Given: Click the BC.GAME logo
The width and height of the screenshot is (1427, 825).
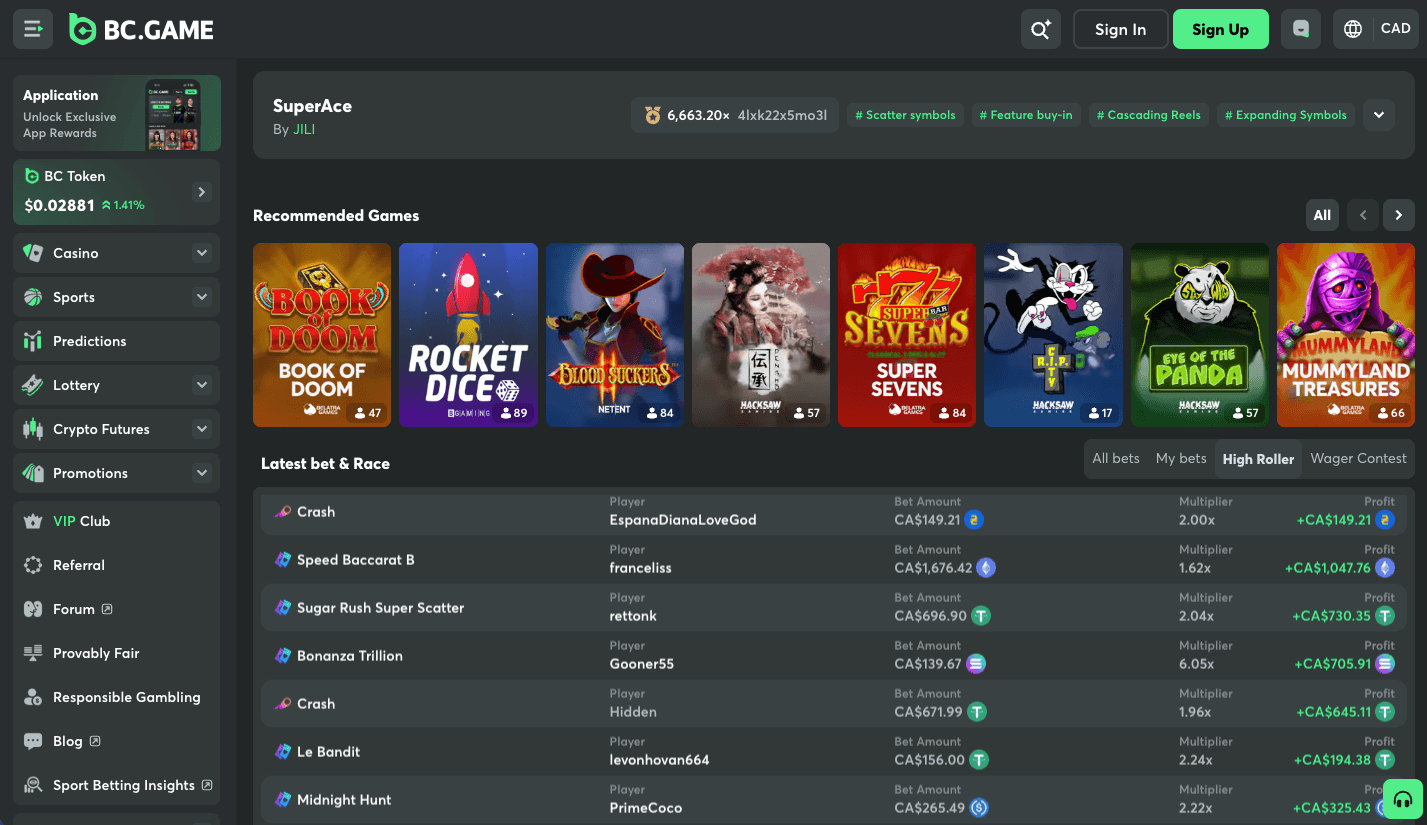Looking at the screenshot, I should click(x=142, y=29).
